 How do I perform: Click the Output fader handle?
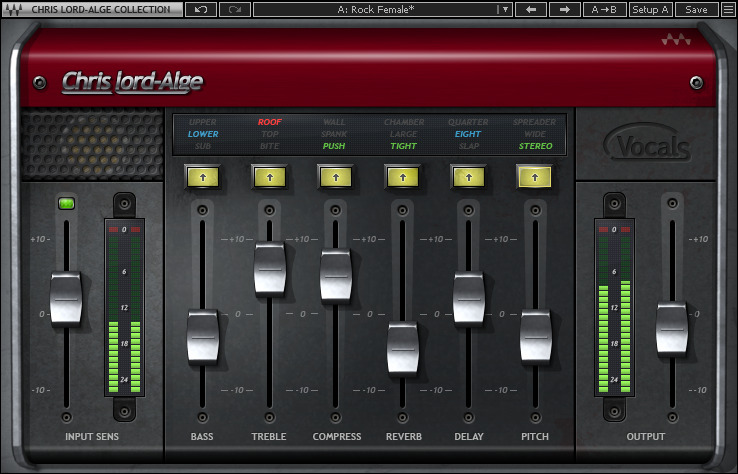[672, 328]
